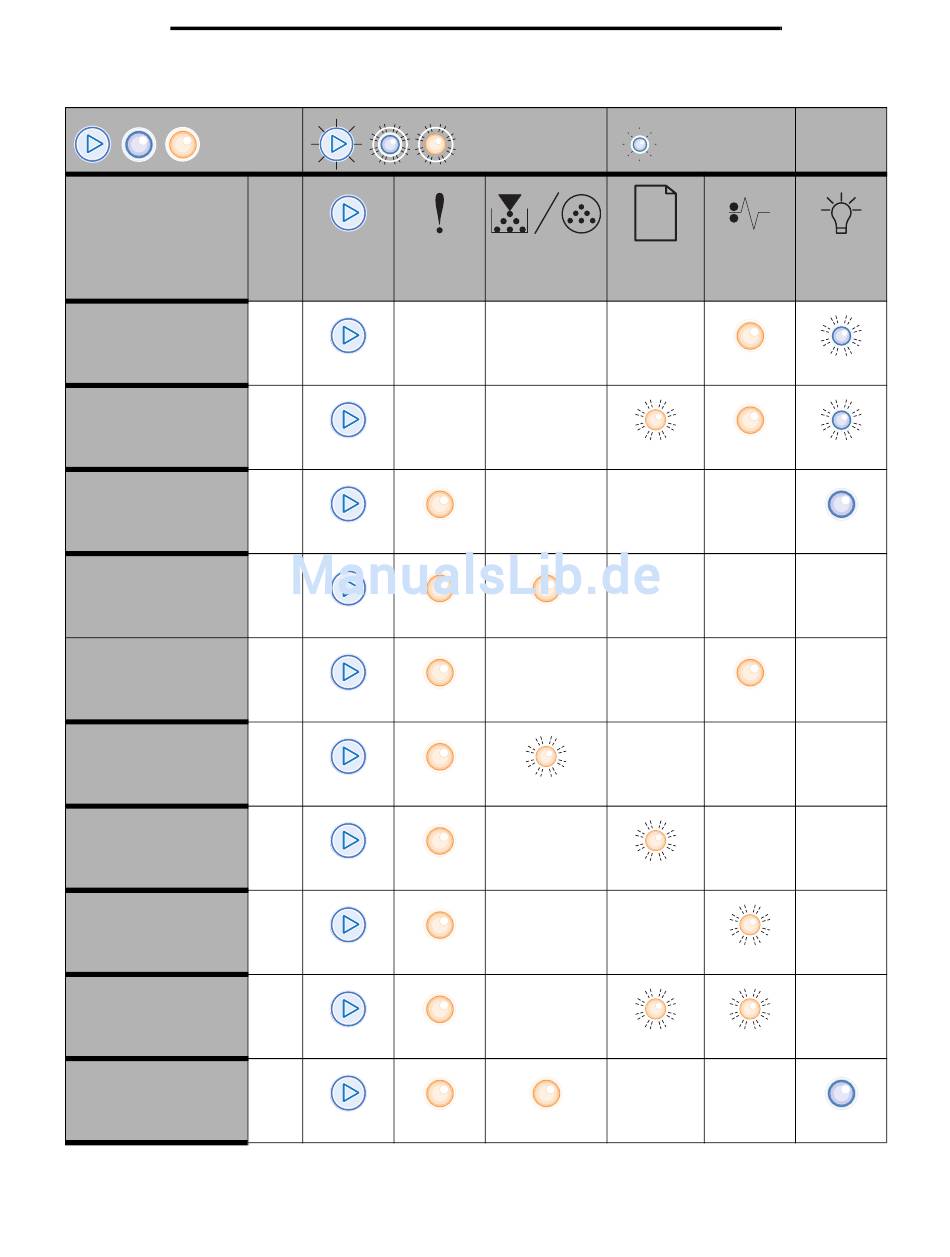Select the solid blue light in top-left legend
Image resolution: width=950 pixels, height=1257 pixels.
[139, 144]
